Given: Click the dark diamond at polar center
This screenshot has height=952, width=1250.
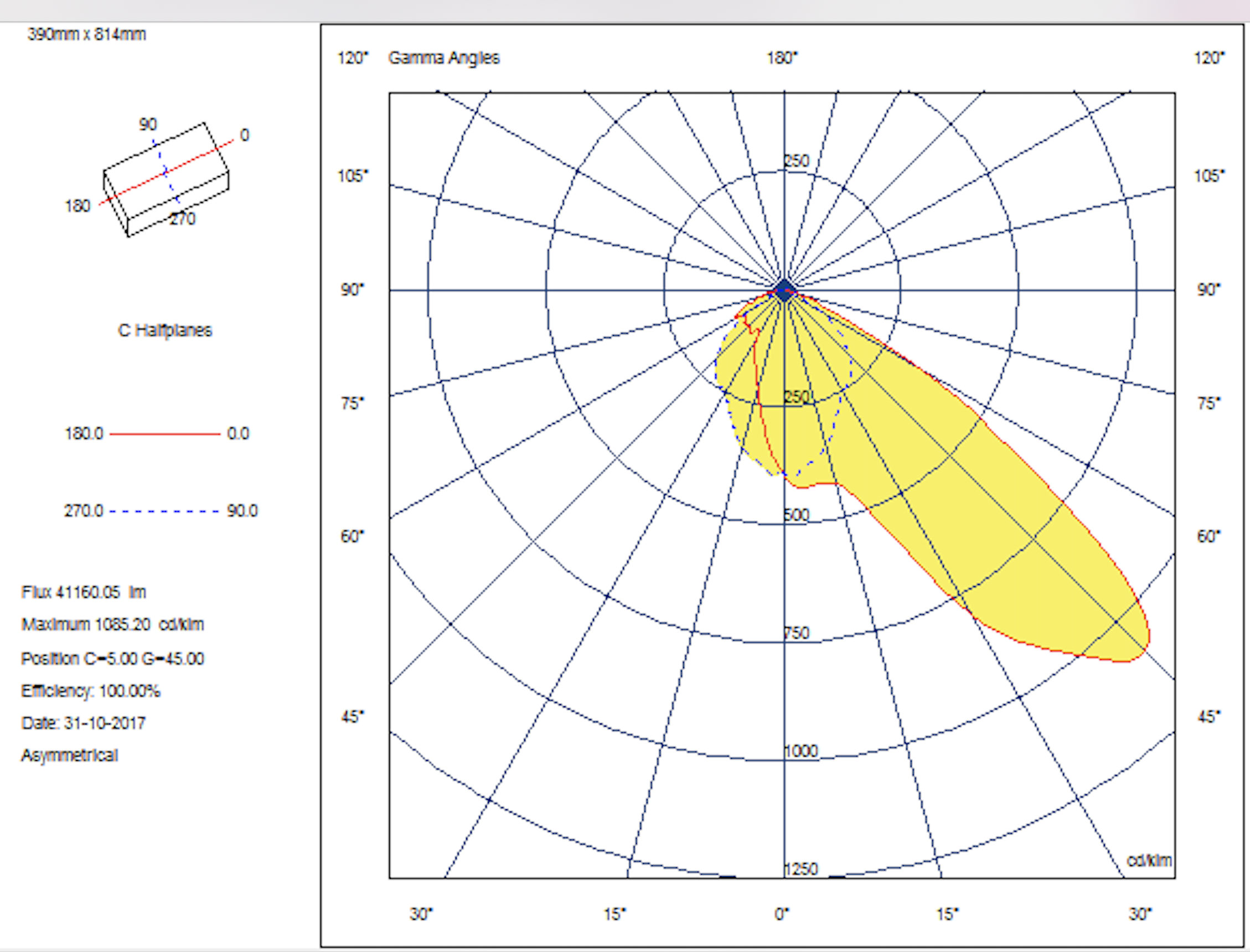Looking at the screenshot, I should (784, 291).
